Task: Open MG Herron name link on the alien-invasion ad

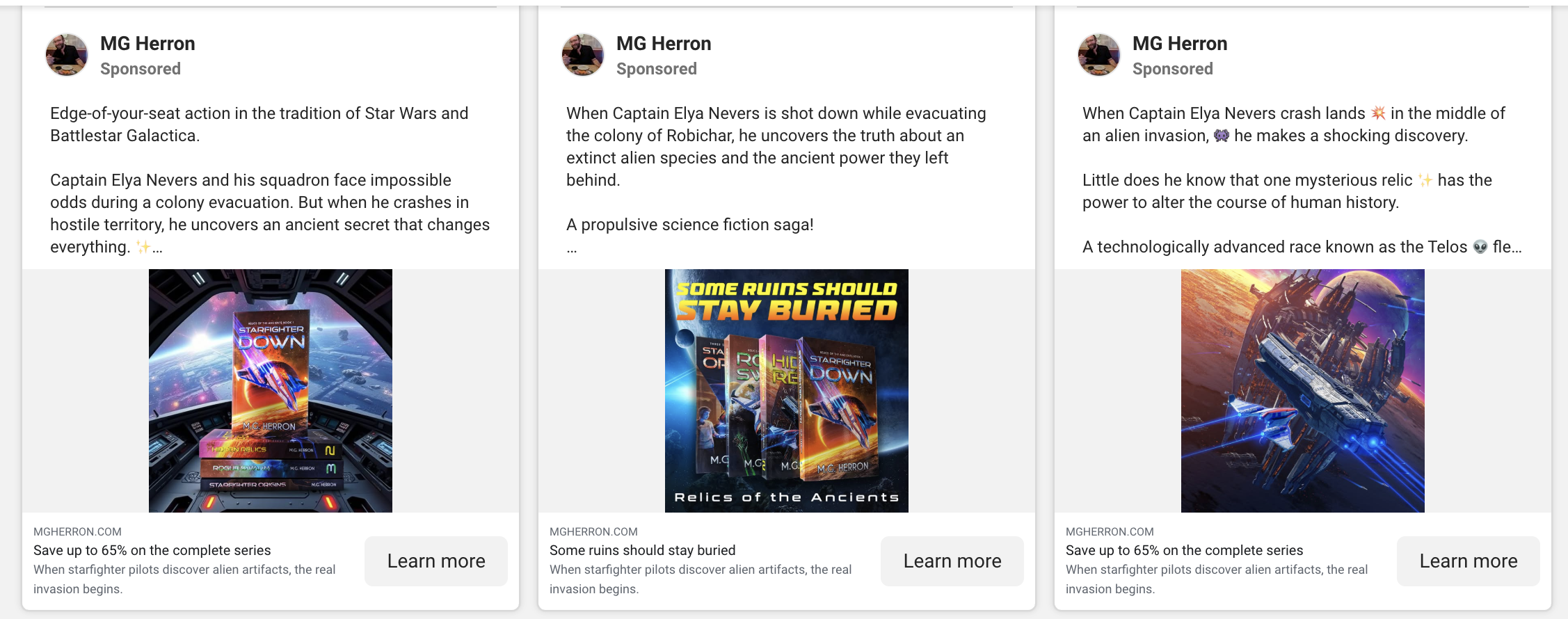Action: tap(1180, 44)
